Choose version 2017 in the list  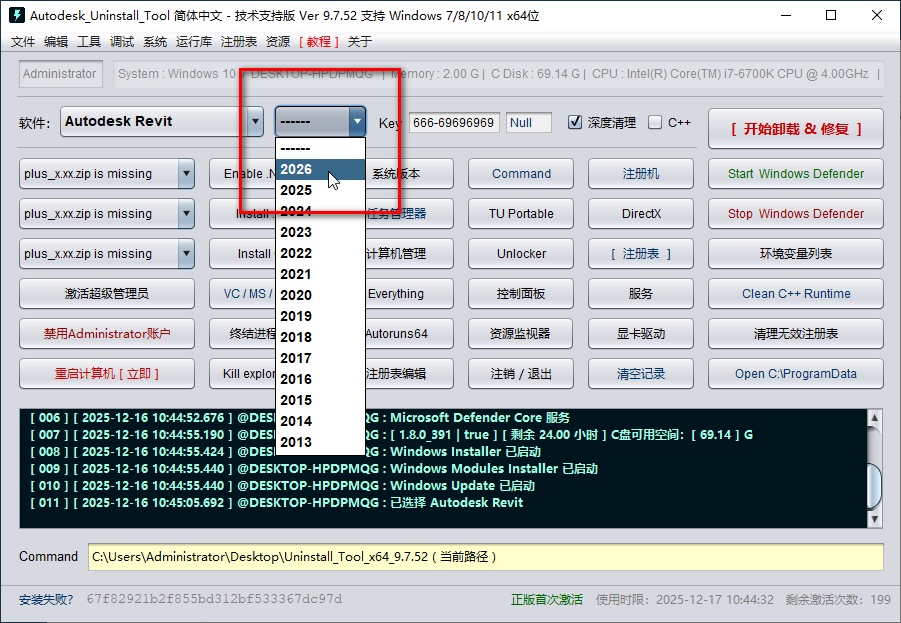tap(320, 358)
